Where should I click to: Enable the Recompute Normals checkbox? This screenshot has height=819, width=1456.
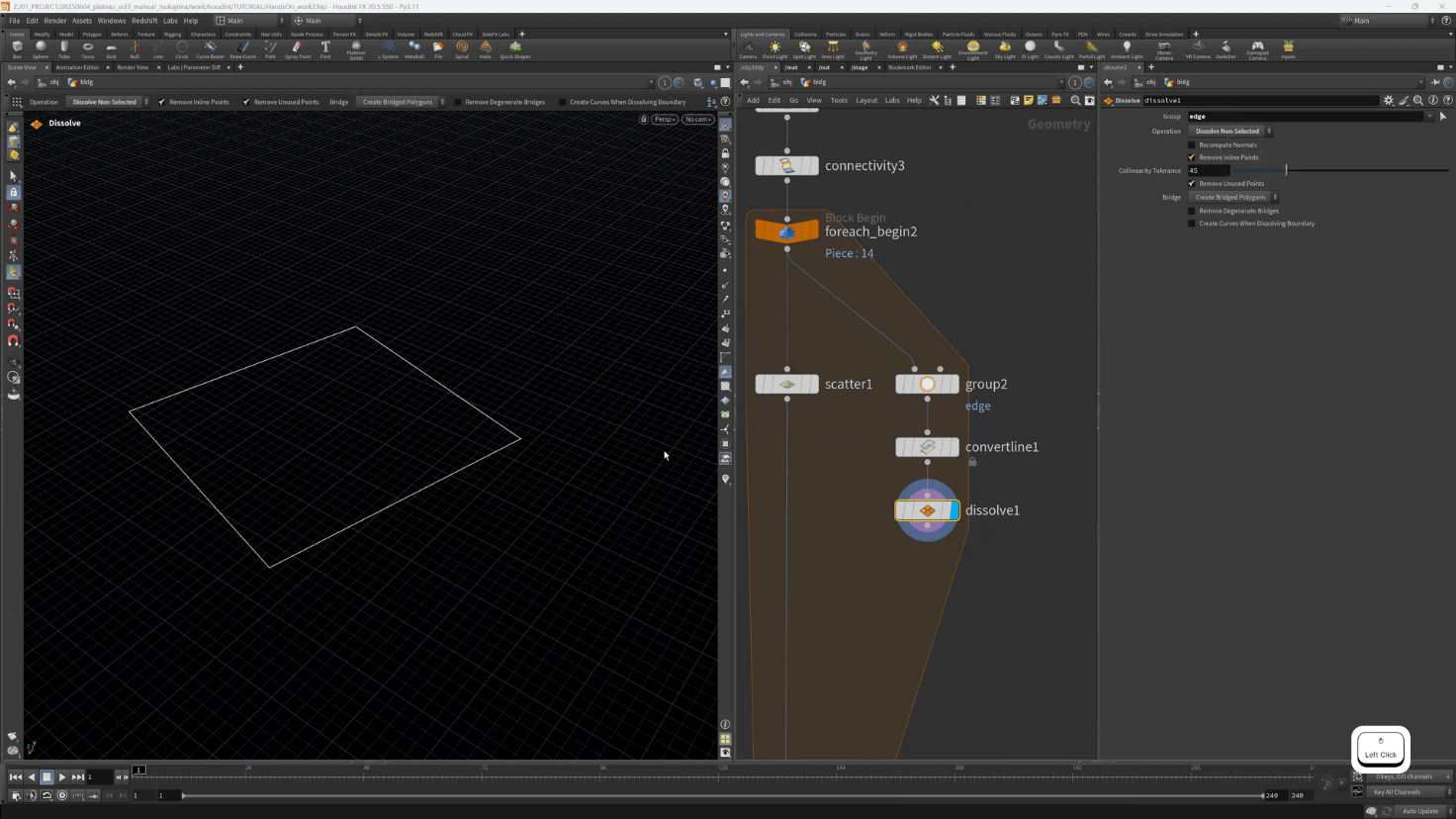(x=1192, y=145)
